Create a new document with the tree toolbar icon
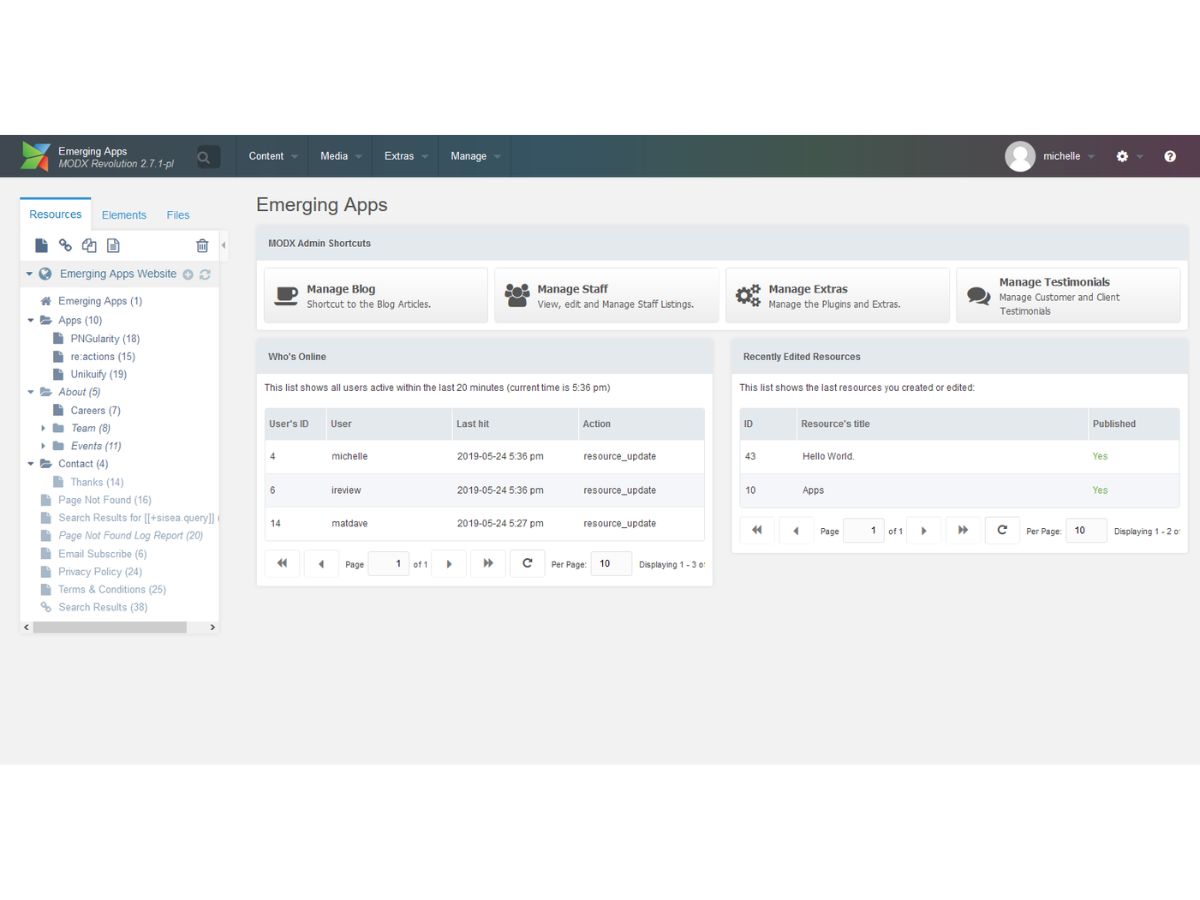The height and width of the screenshot is (900, 1200). tap(41, 245)
